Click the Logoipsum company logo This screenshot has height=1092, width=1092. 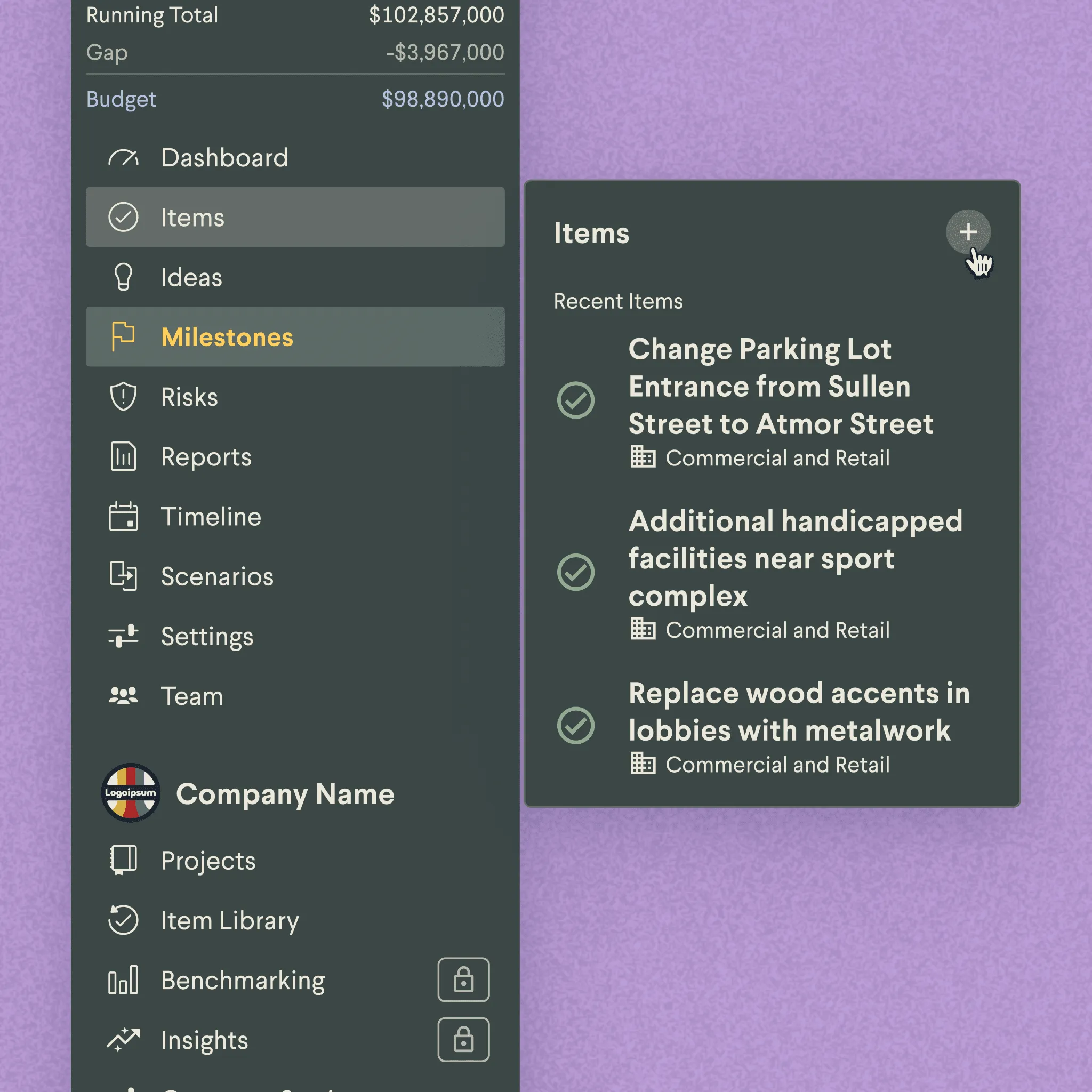[130, 793]
